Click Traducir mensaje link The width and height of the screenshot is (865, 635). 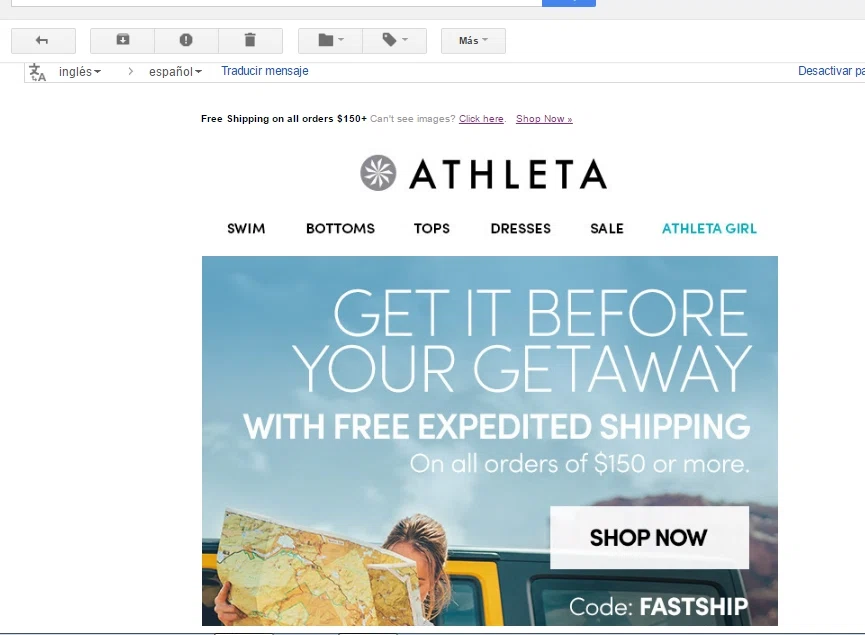pyautogui.click(x=265, y=71)
